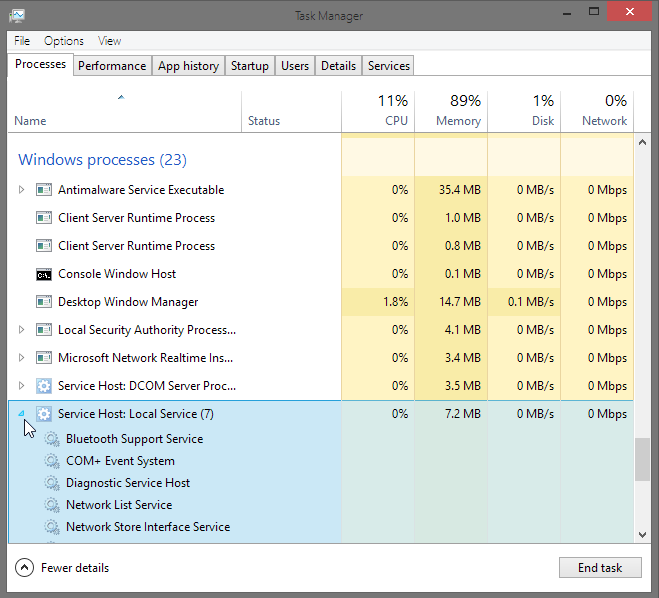The height and width of the screenshot is (598, 659).
Task: Sort by the Name column header
Action: pyautogui.click(x=124, y=111)
